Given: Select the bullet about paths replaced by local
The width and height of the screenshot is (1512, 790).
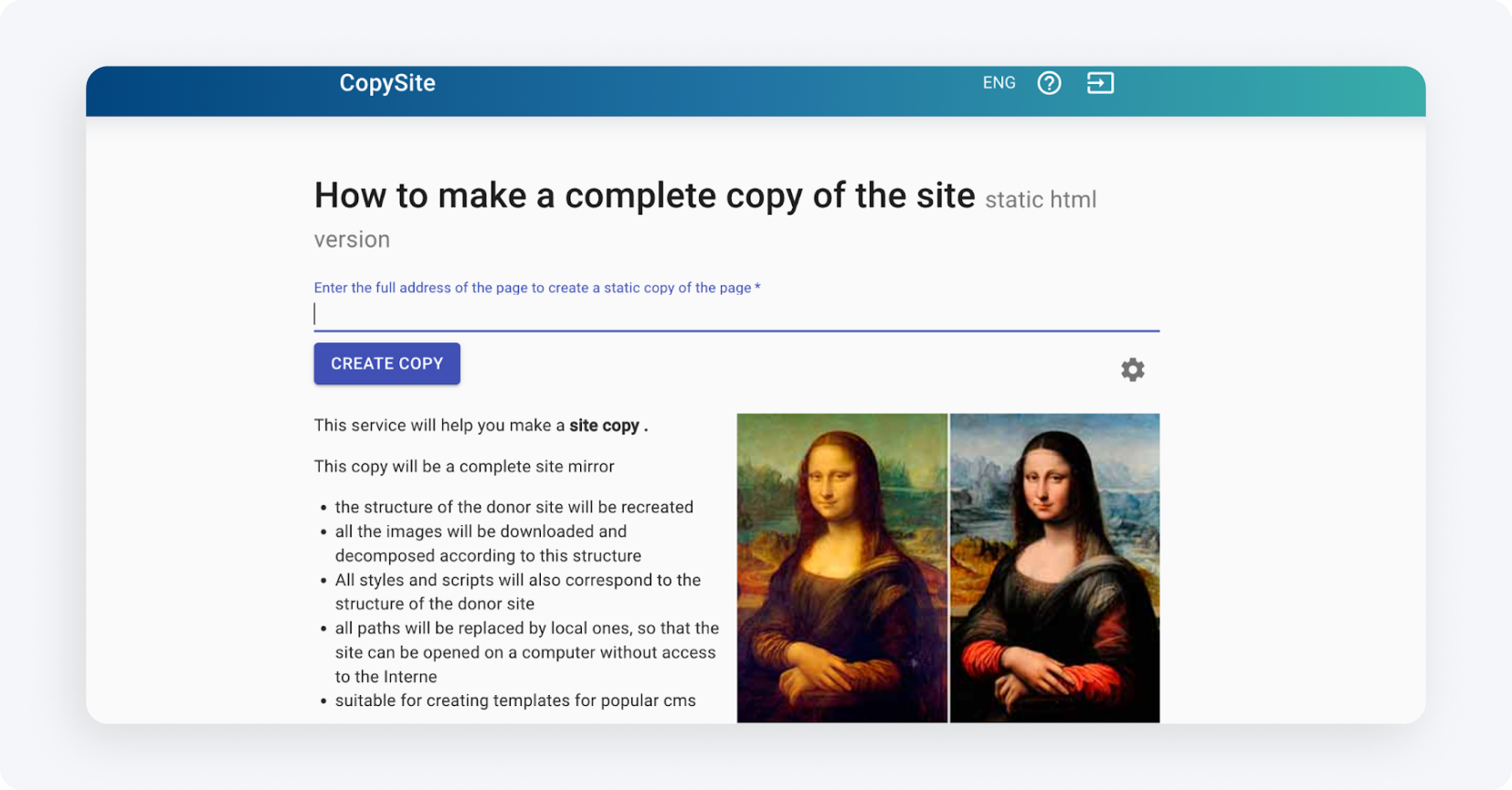Looking at the screenshot, I should point(526,652).
